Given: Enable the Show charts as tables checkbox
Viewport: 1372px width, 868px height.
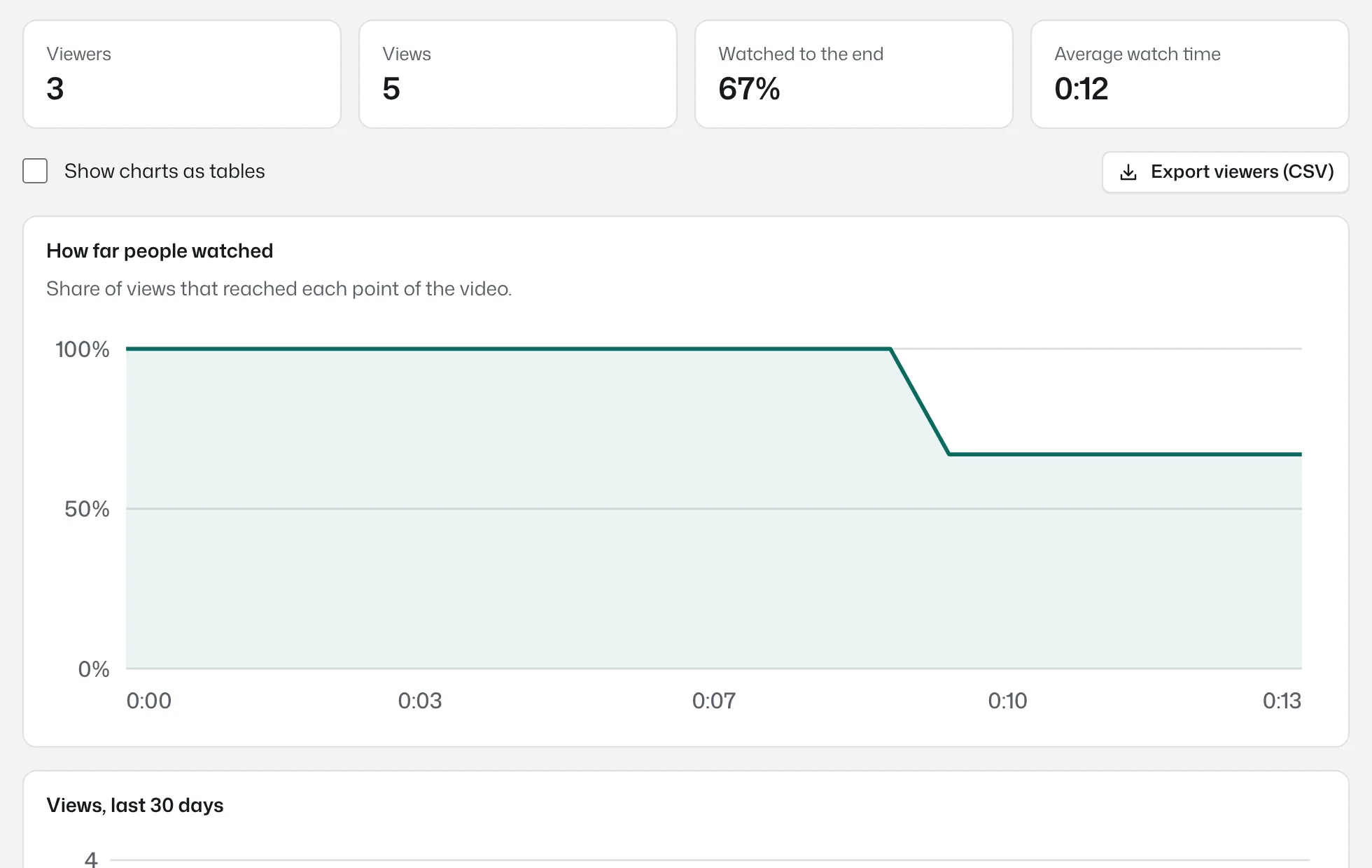Looking at the screenshot, I should pyautogui.click(x=35, y=171).
